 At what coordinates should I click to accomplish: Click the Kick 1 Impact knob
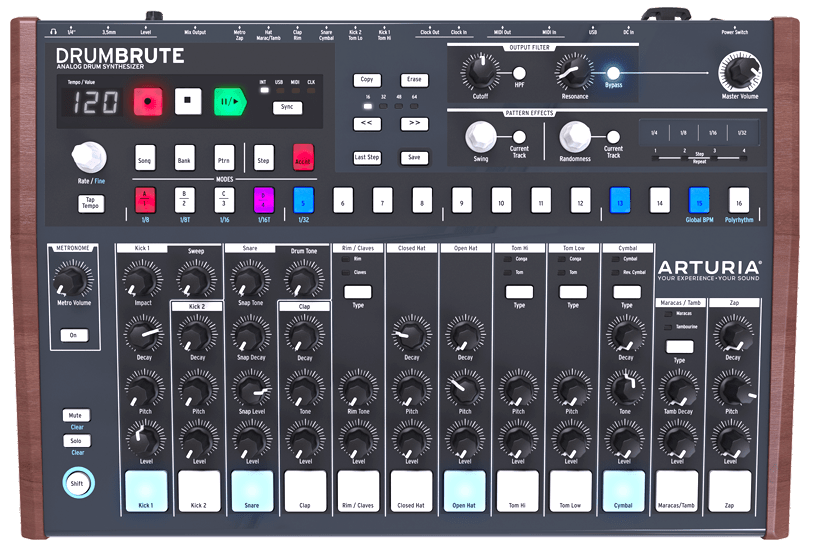[x=142, y=279]
